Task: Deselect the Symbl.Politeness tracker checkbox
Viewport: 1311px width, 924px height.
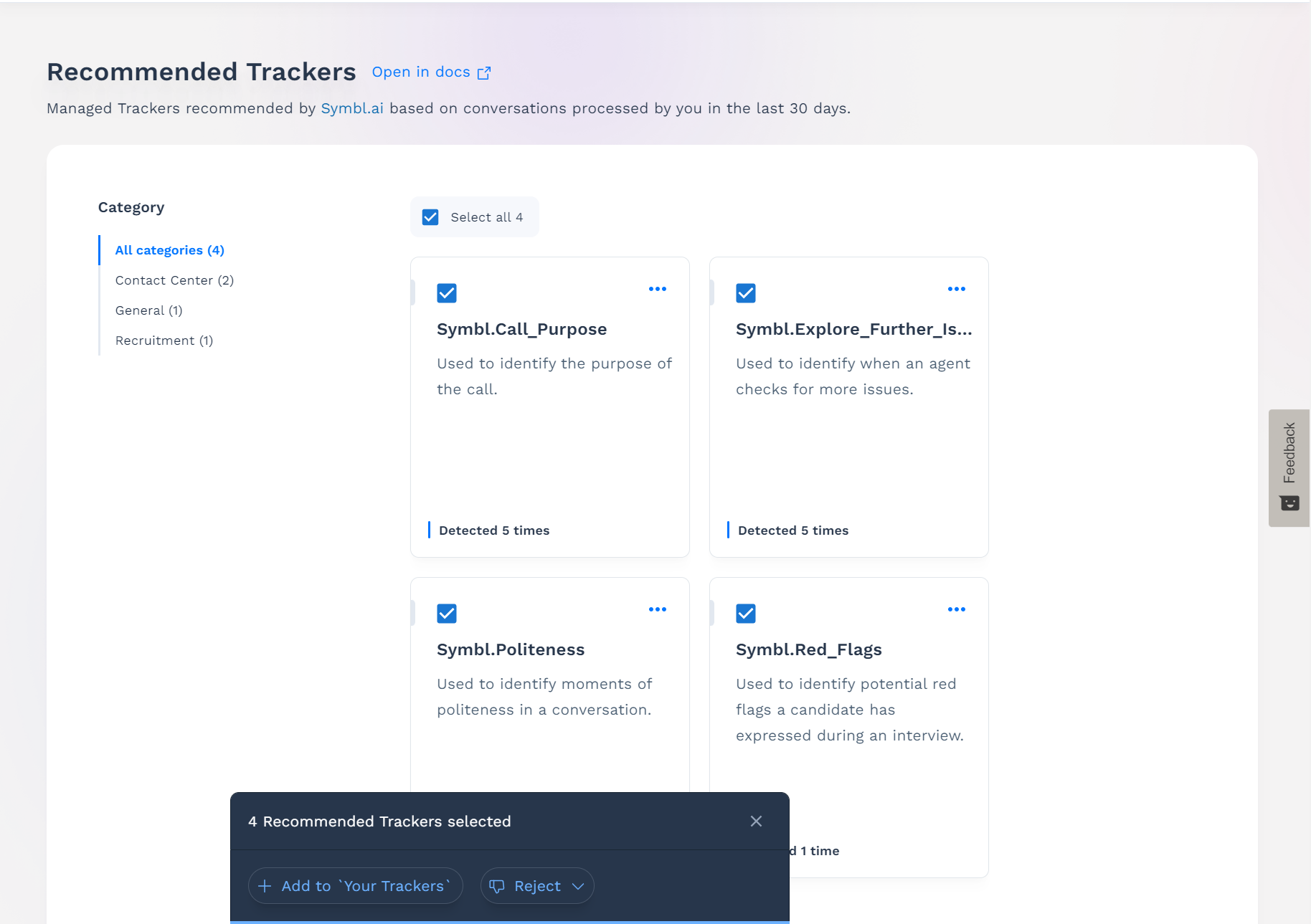Action: coord(447,614)
